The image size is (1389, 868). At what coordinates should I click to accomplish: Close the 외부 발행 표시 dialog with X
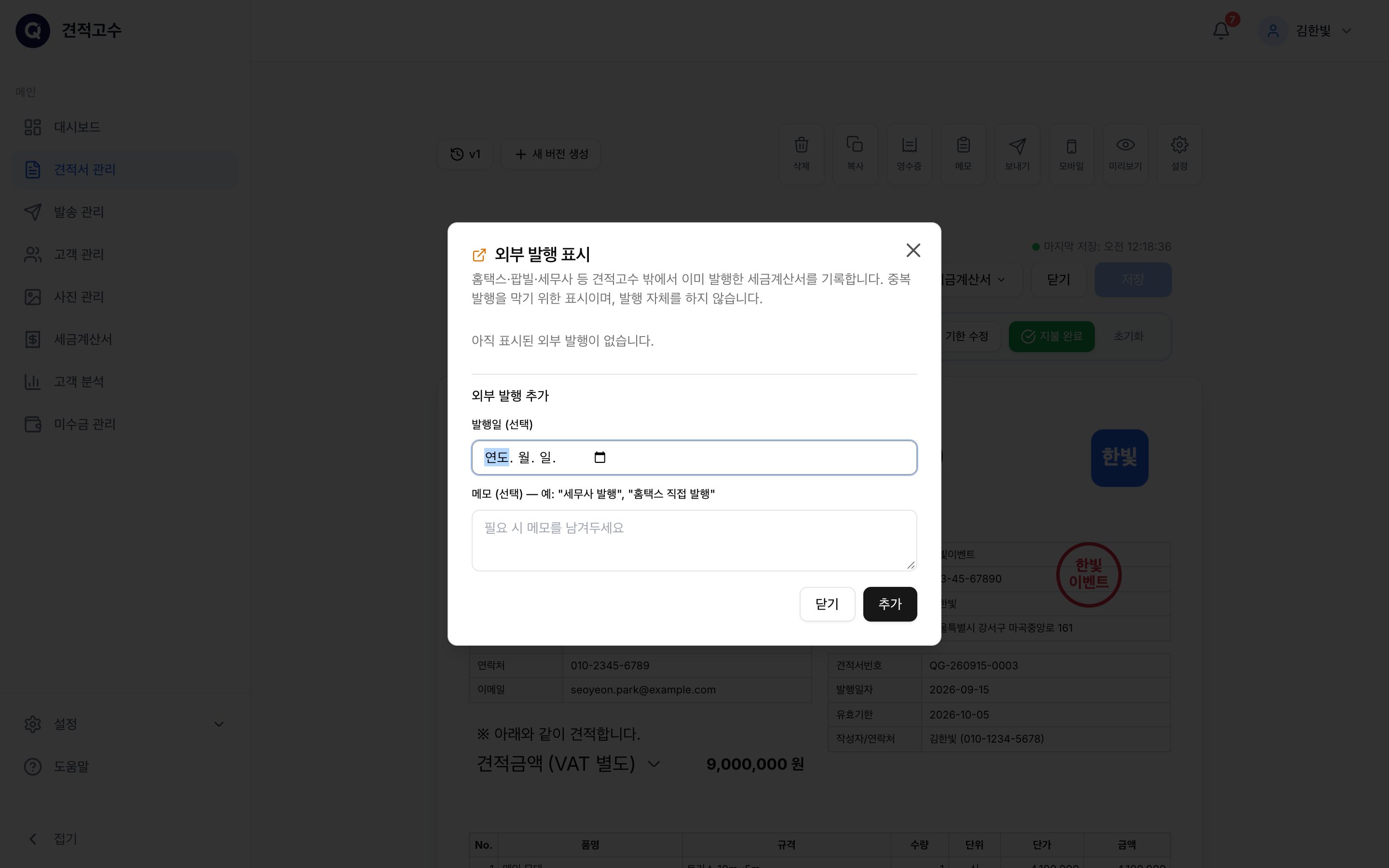(x=913, y=250)
